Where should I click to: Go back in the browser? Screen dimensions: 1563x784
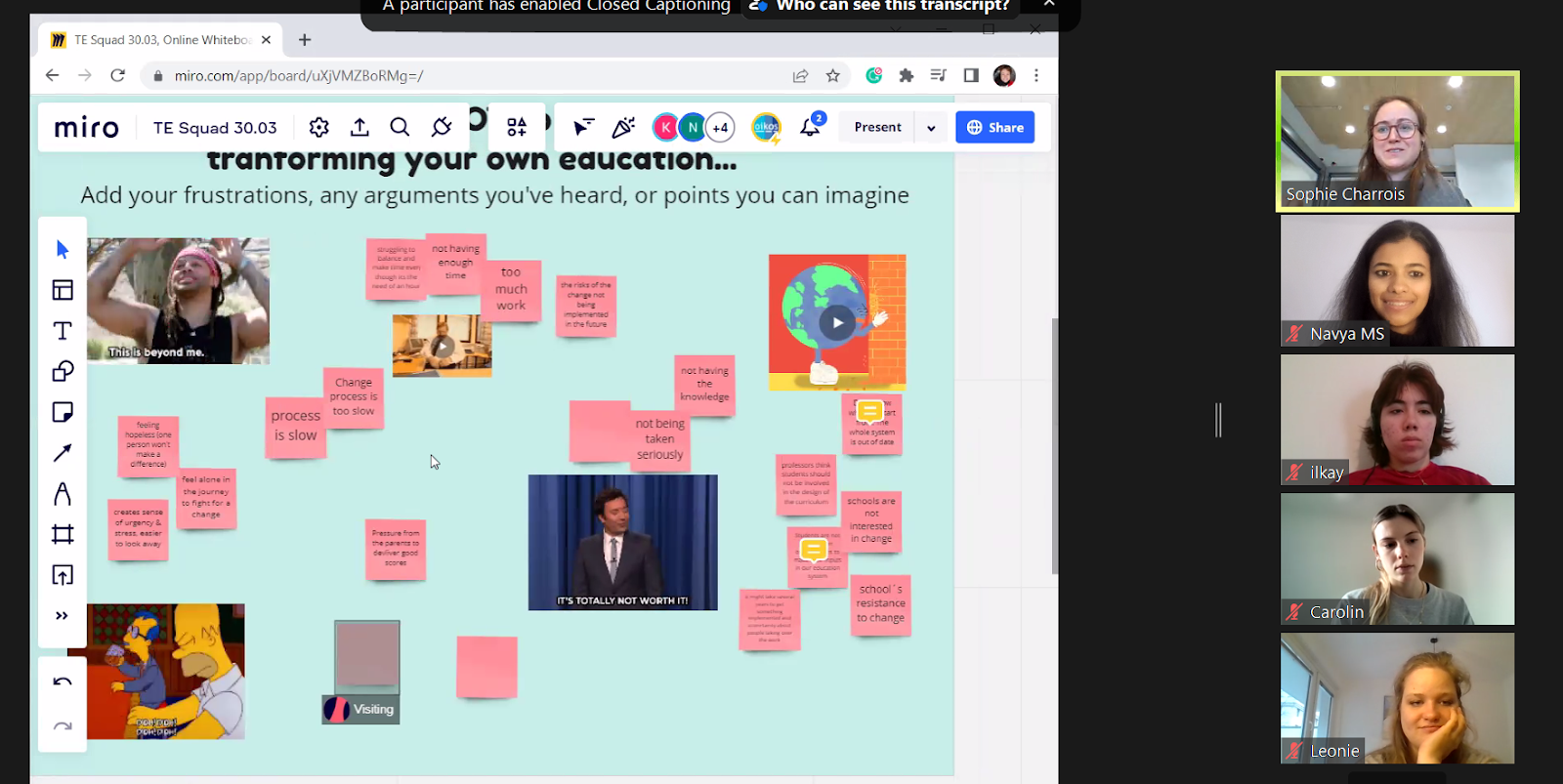[53, 75]
